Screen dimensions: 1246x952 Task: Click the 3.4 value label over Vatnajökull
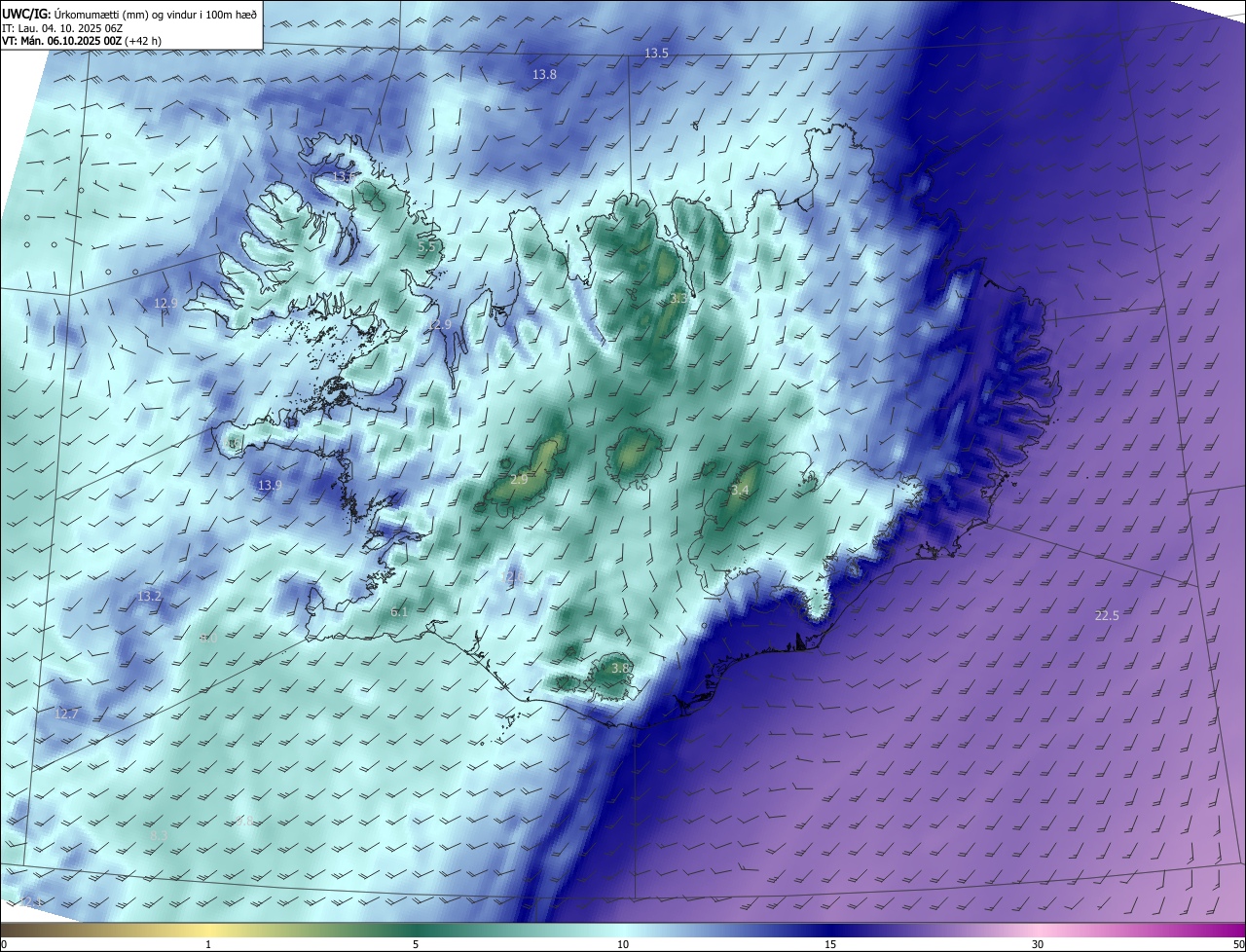pos(740,490)
